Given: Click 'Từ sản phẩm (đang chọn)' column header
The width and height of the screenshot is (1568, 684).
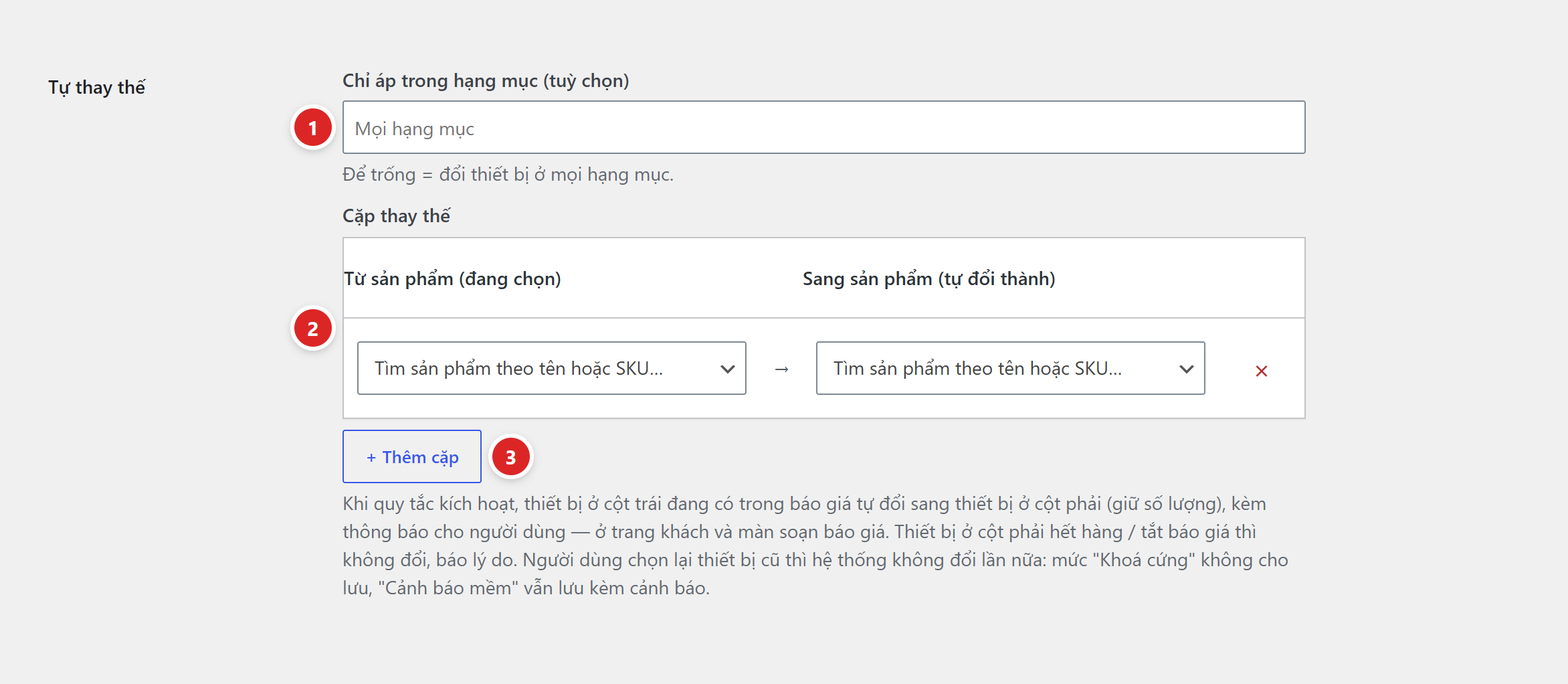Looking at the screenshot, I should 452,278.
